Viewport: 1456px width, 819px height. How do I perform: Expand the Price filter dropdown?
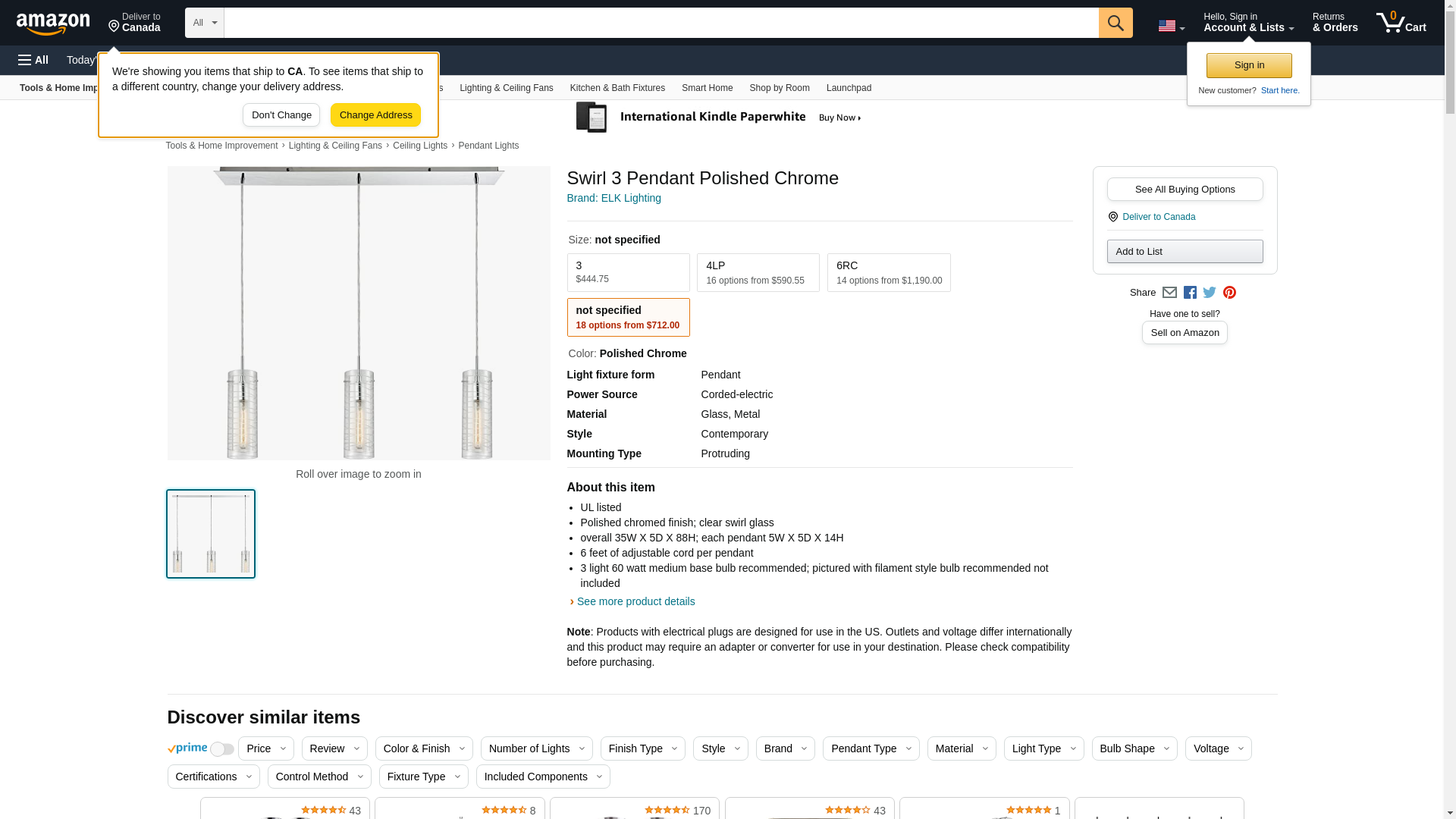pos(265,748)
